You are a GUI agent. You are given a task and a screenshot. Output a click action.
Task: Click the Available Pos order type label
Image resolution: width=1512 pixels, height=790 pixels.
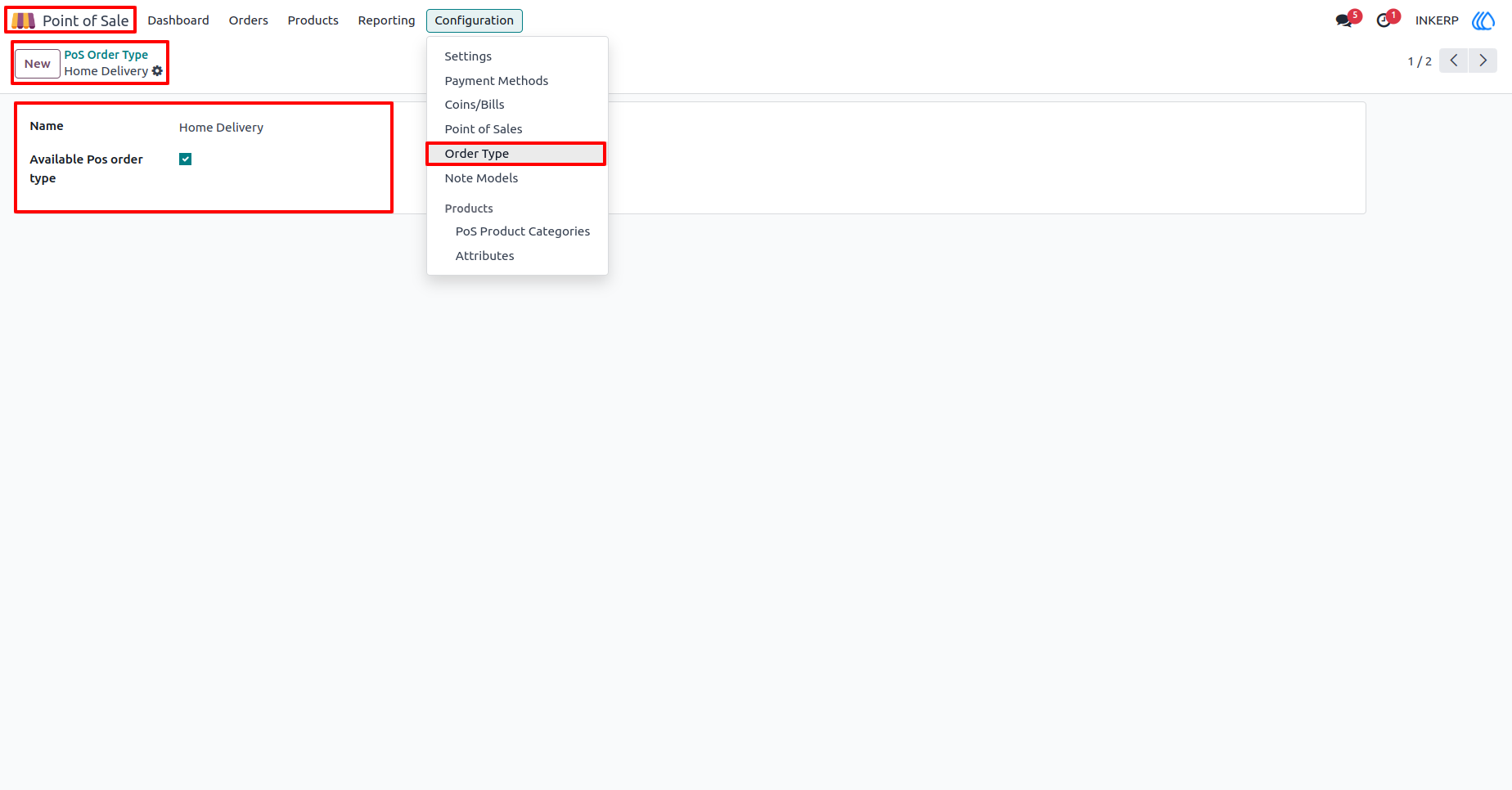(x=87, y=168)
